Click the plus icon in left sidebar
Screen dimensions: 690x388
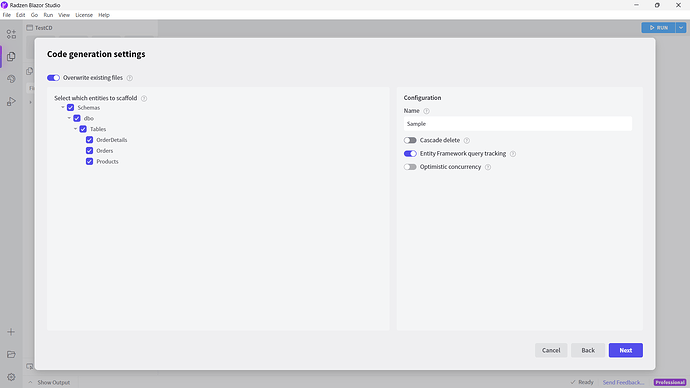(x=11, y=332)
